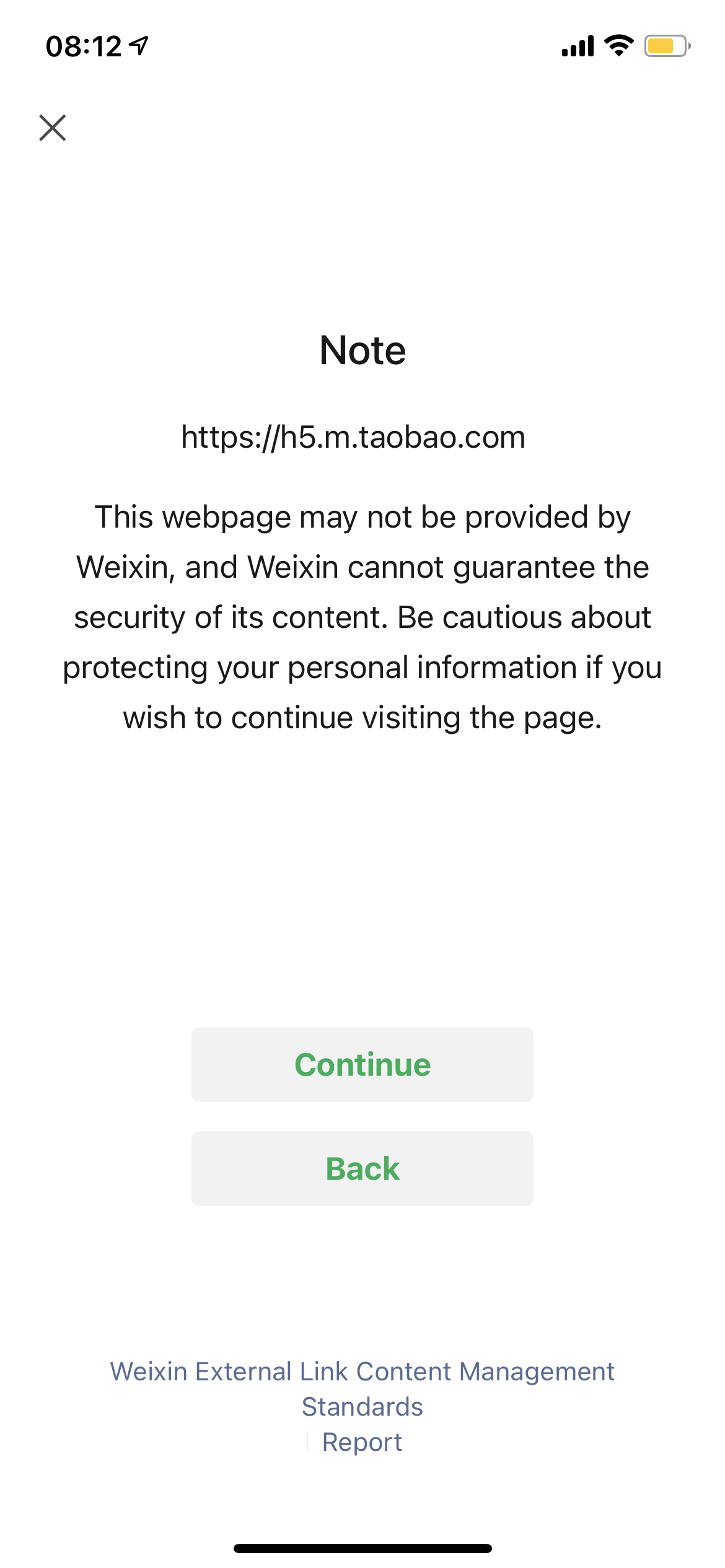Tap the Note heading

[362, 351]
